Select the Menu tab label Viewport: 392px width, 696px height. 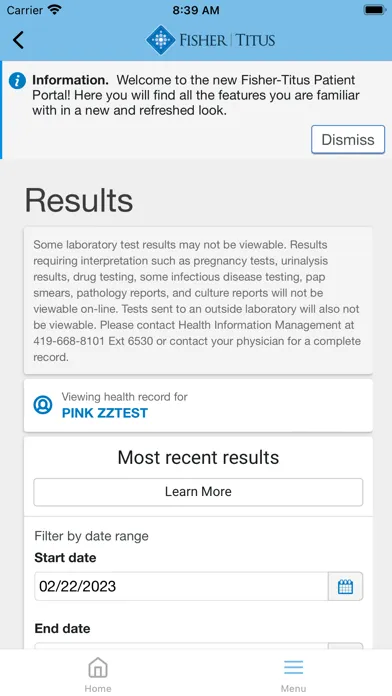293,688
